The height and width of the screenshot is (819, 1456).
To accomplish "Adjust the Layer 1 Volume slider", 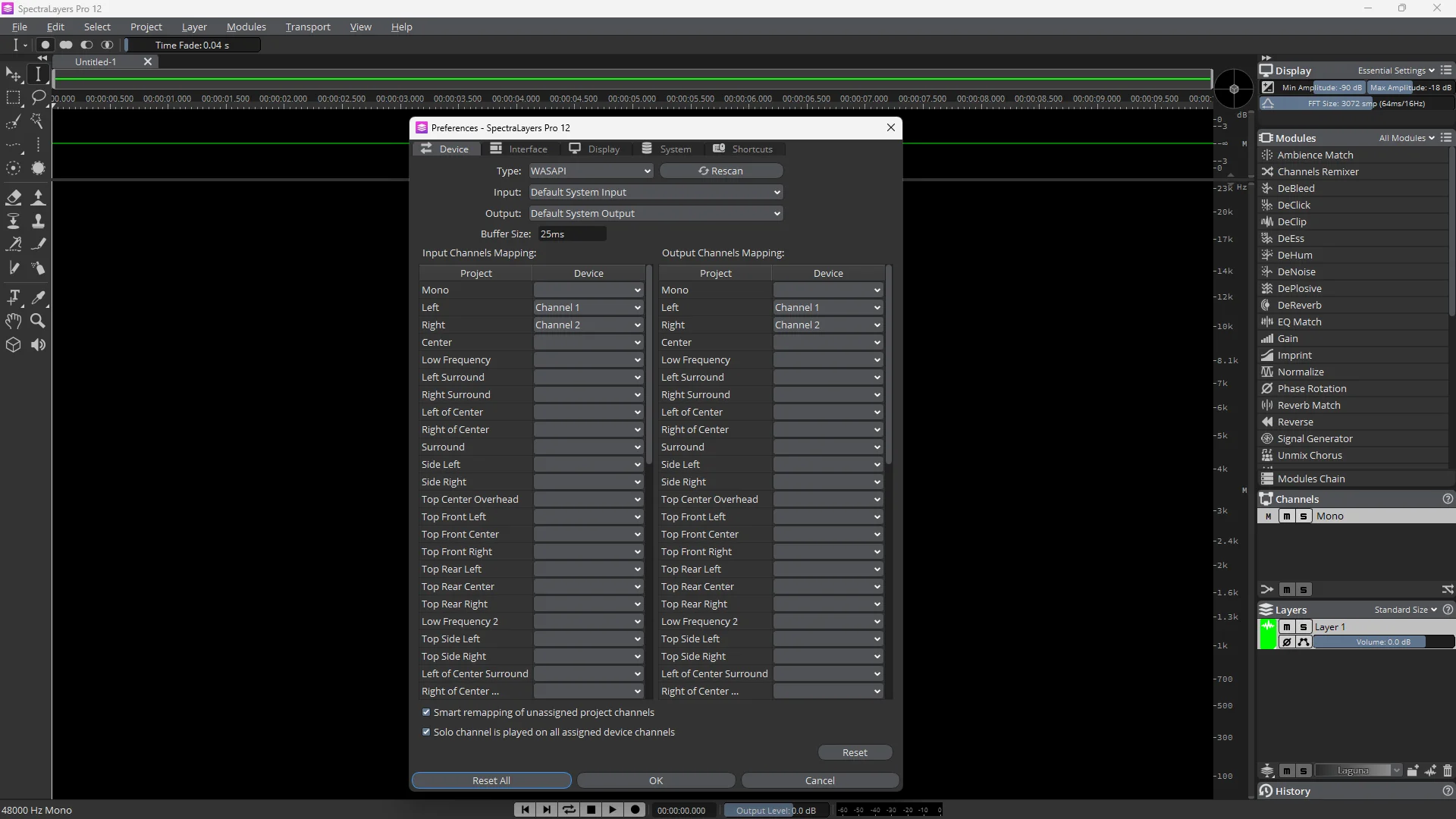I will 1382,642.
